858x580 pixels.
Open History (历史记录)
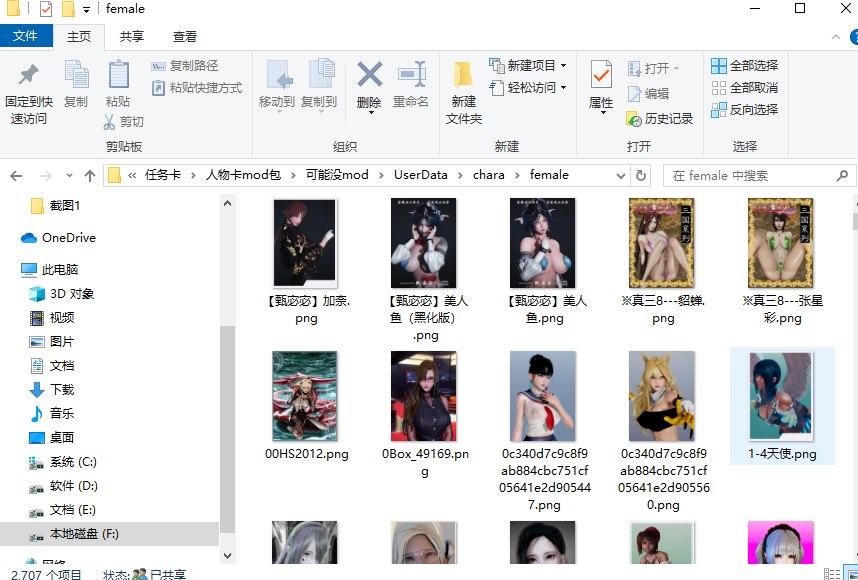point(660,118)
